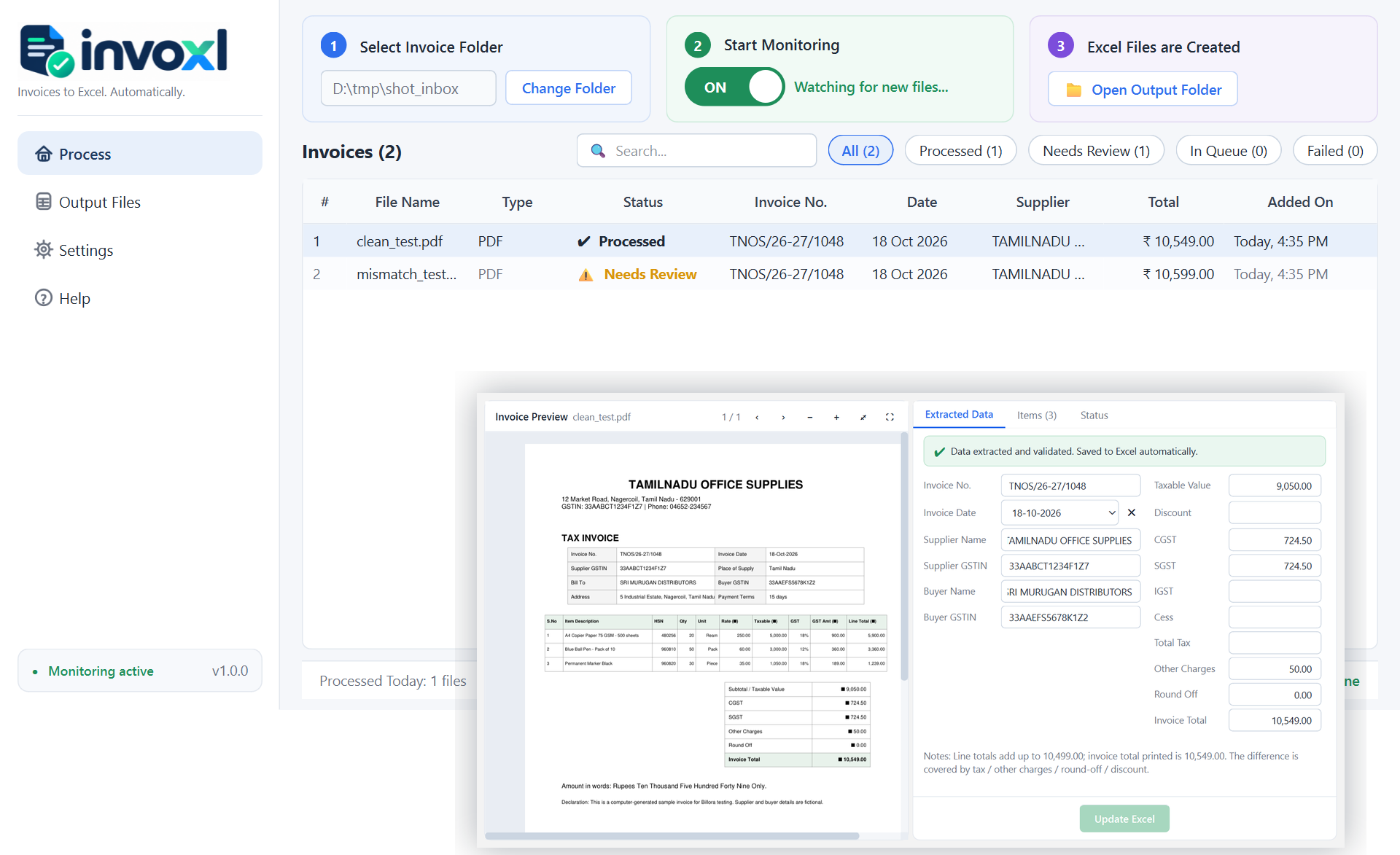The height and width of the screenshot is (855, 1400).
Task: Filter invoices by Processed (1)
Action: (960, 151)
